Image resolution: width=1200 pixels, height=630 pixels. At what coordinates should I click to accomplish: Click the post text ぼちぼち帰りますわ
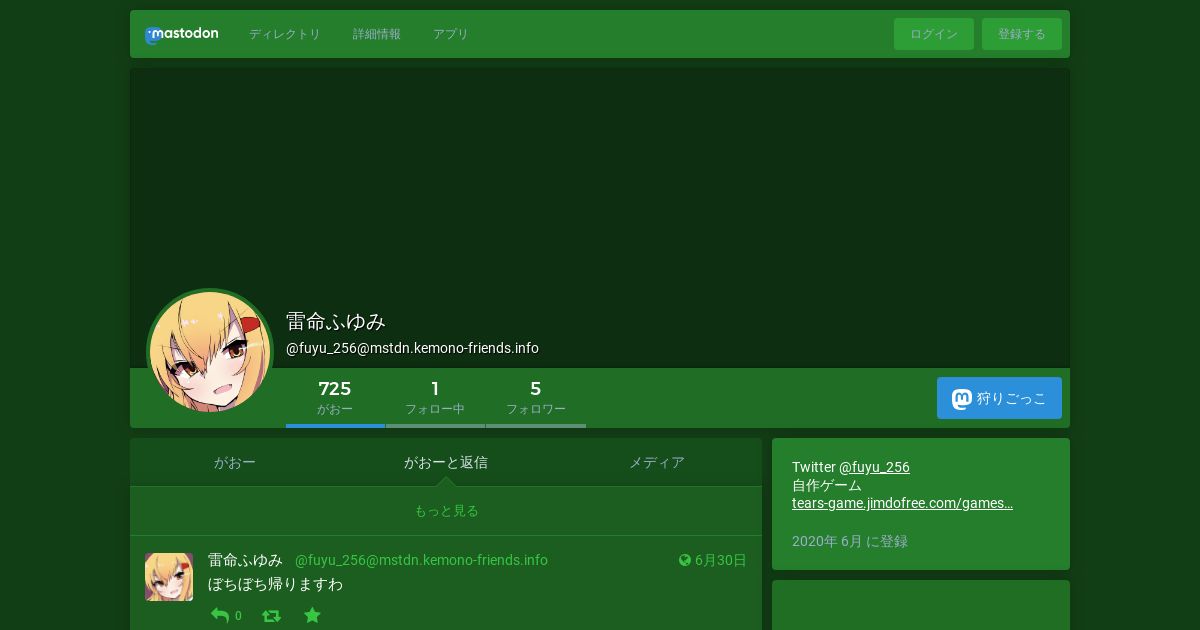click(275, 584)
